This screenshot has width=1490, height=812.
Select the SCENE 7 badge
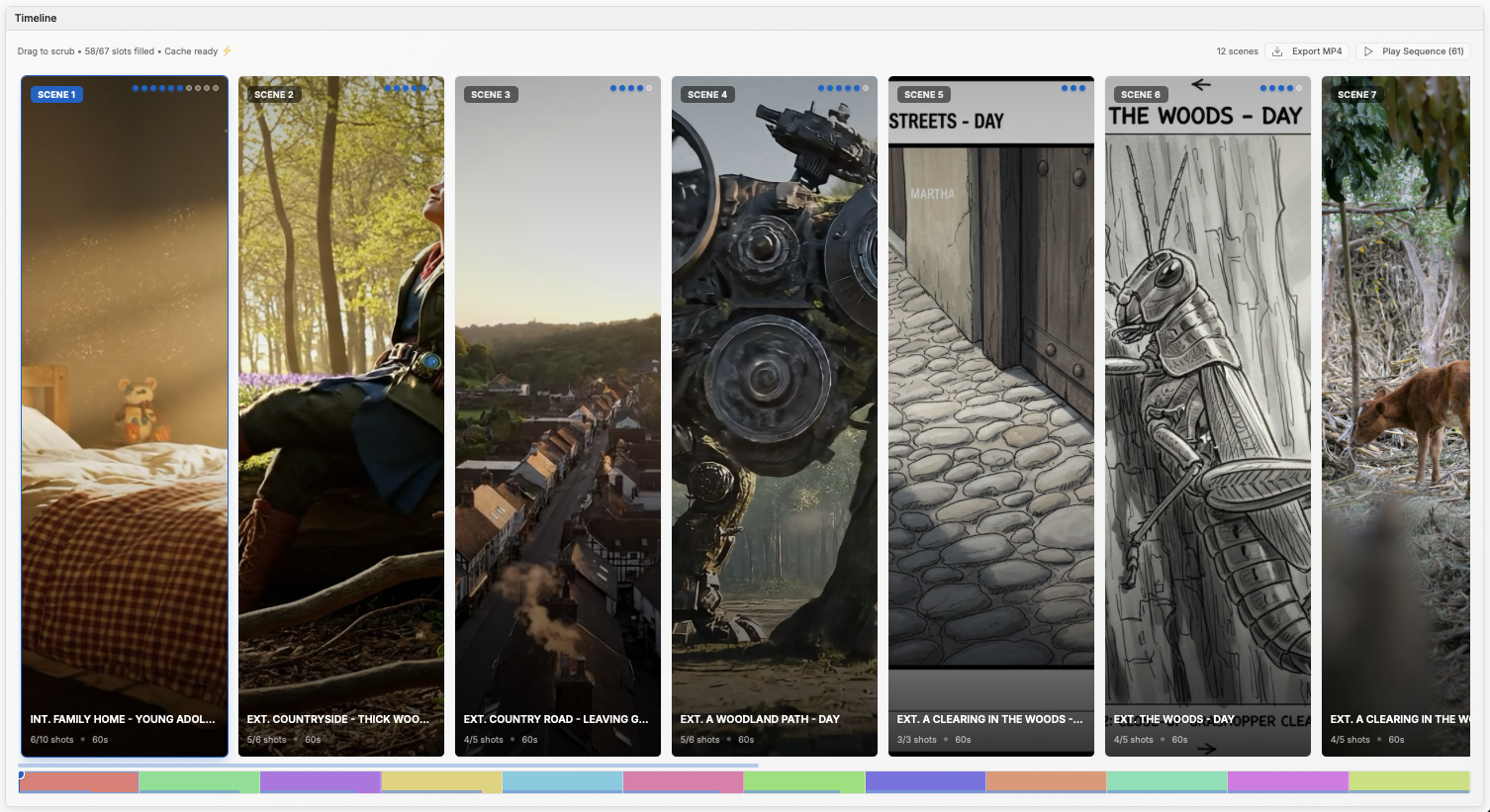[1356, 95]
